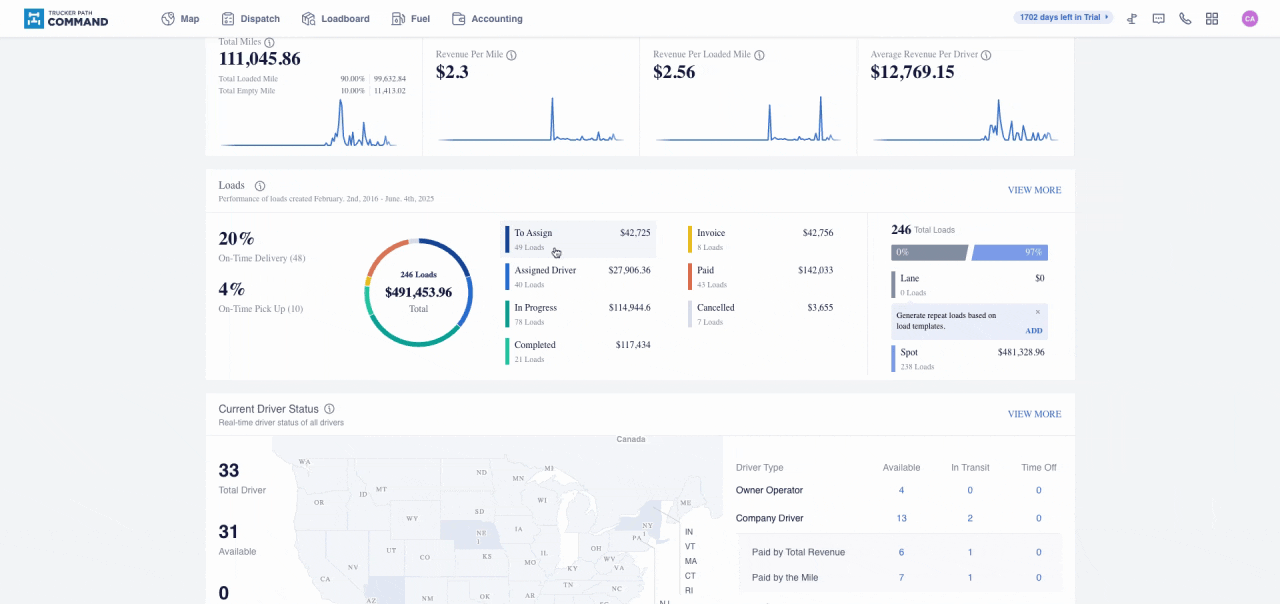Open the apps grid icon
Image resolution: width=1280 pixels, height=604 pixels.
click(x=1212, y=19)
